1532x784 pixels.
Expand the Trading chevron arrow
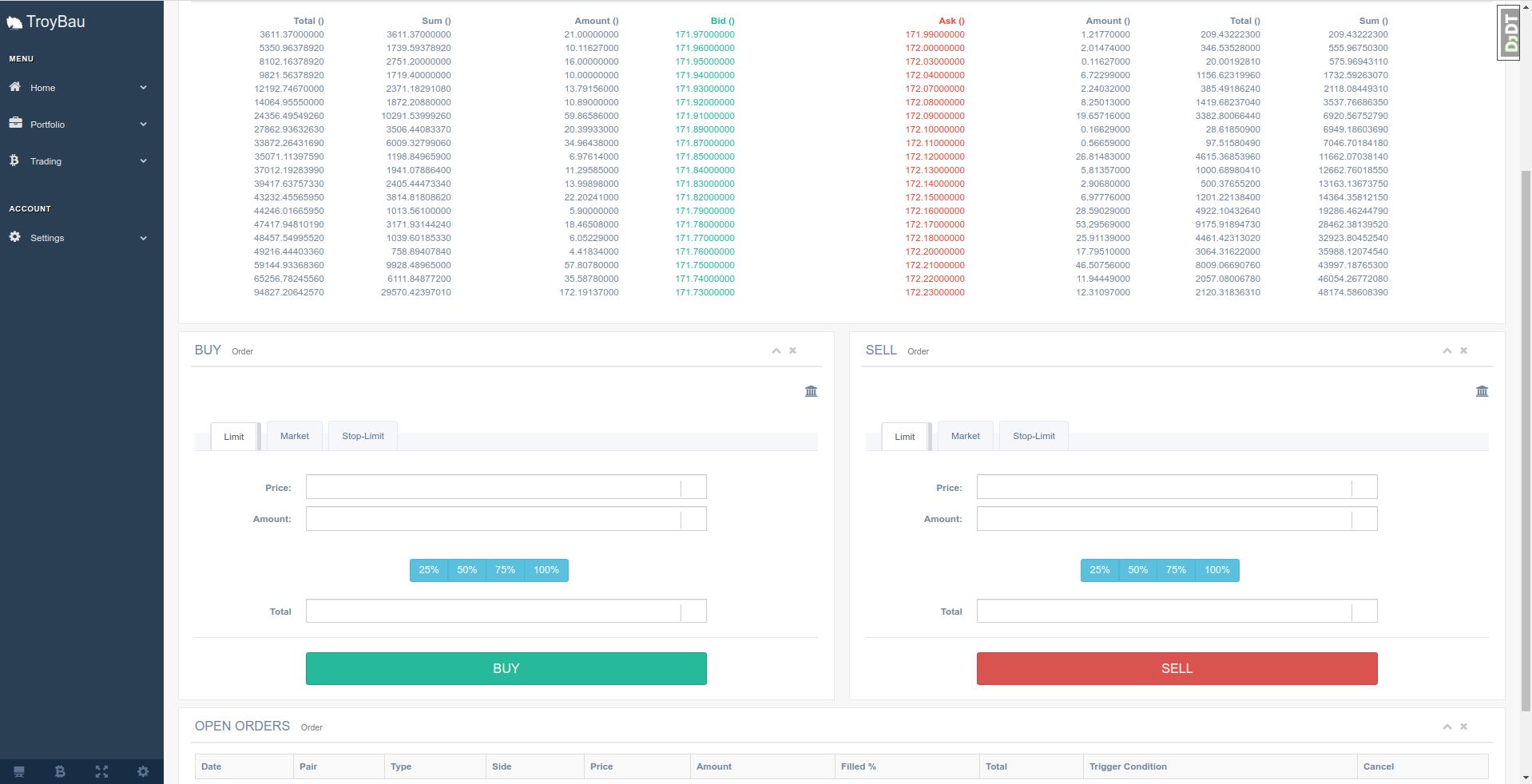pyautogui.click(x=144, y=161)
